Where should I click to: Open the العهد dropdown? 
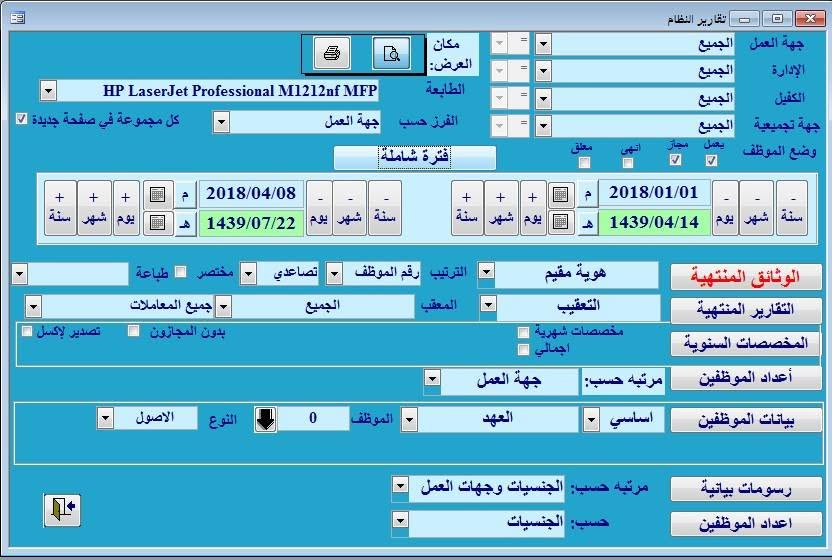point(409,420)
